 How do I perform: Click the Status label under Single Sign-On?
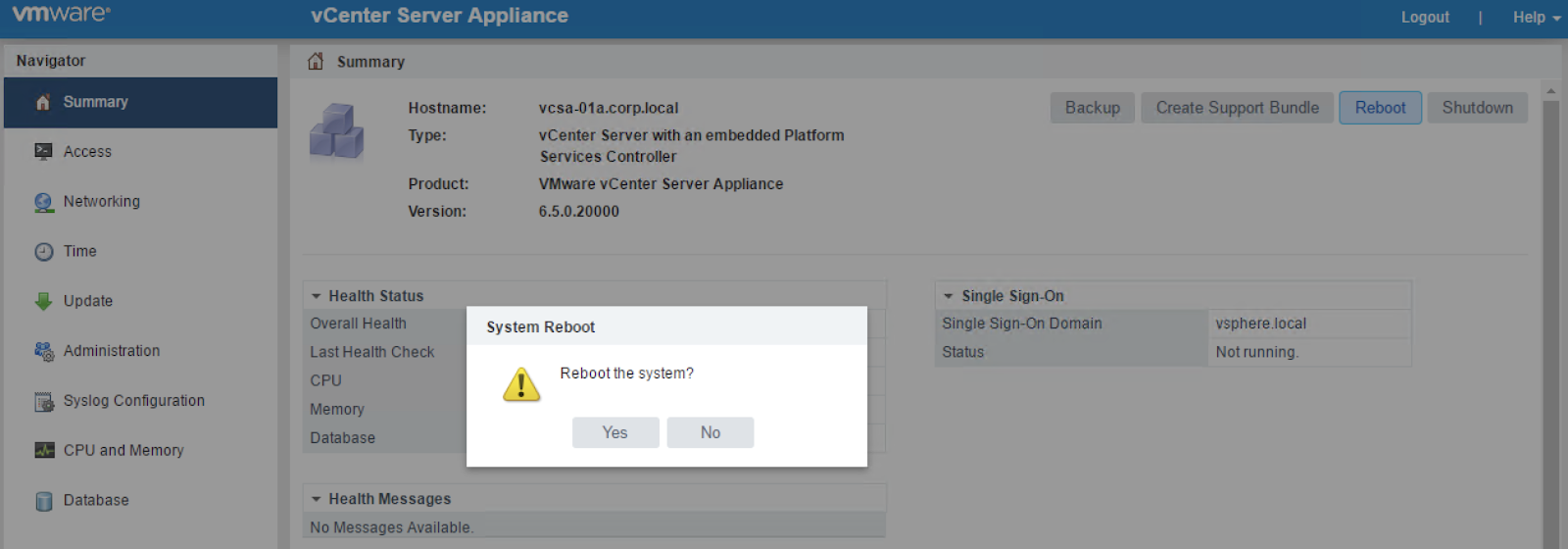[x=963, y=352]
